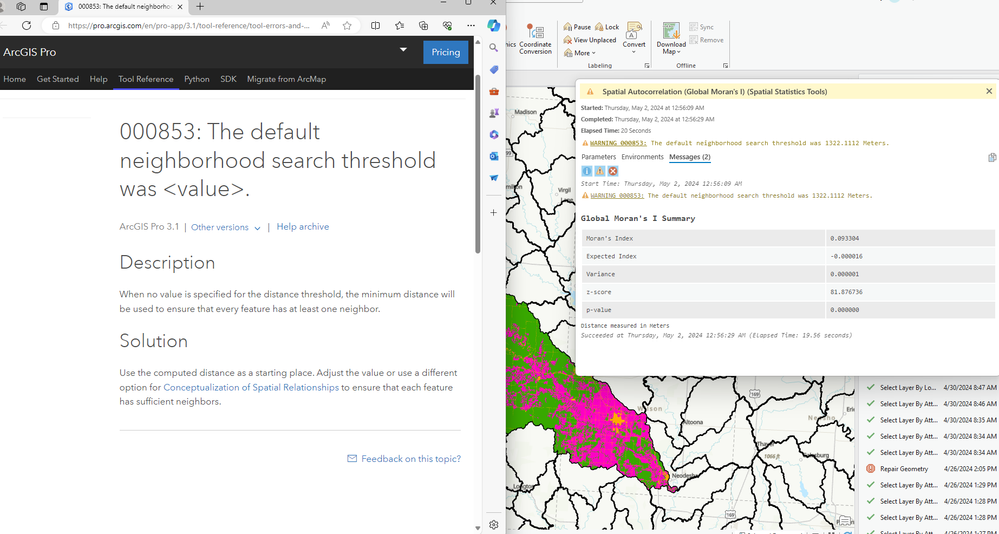Open the Get Started menu item
999x534 pixels.
[x=58, y=79]
